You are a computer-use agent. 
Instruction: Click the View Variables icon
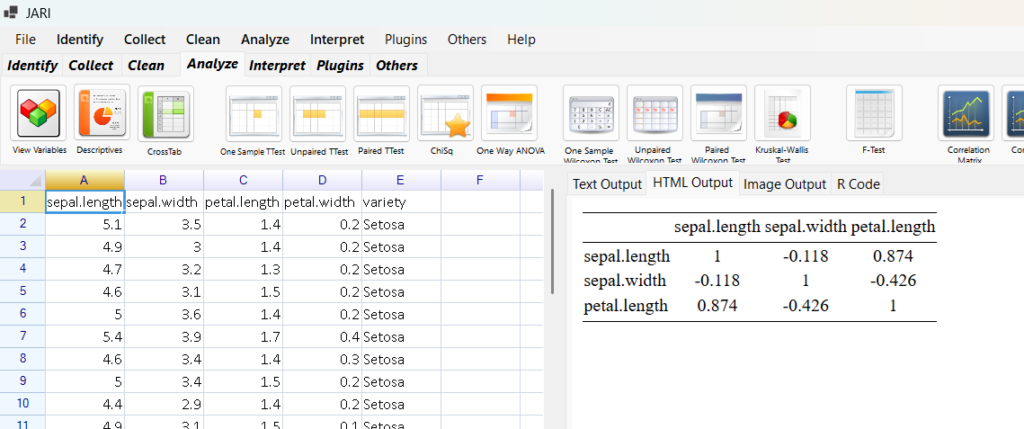pyautogui.click(x=39, y=114)
